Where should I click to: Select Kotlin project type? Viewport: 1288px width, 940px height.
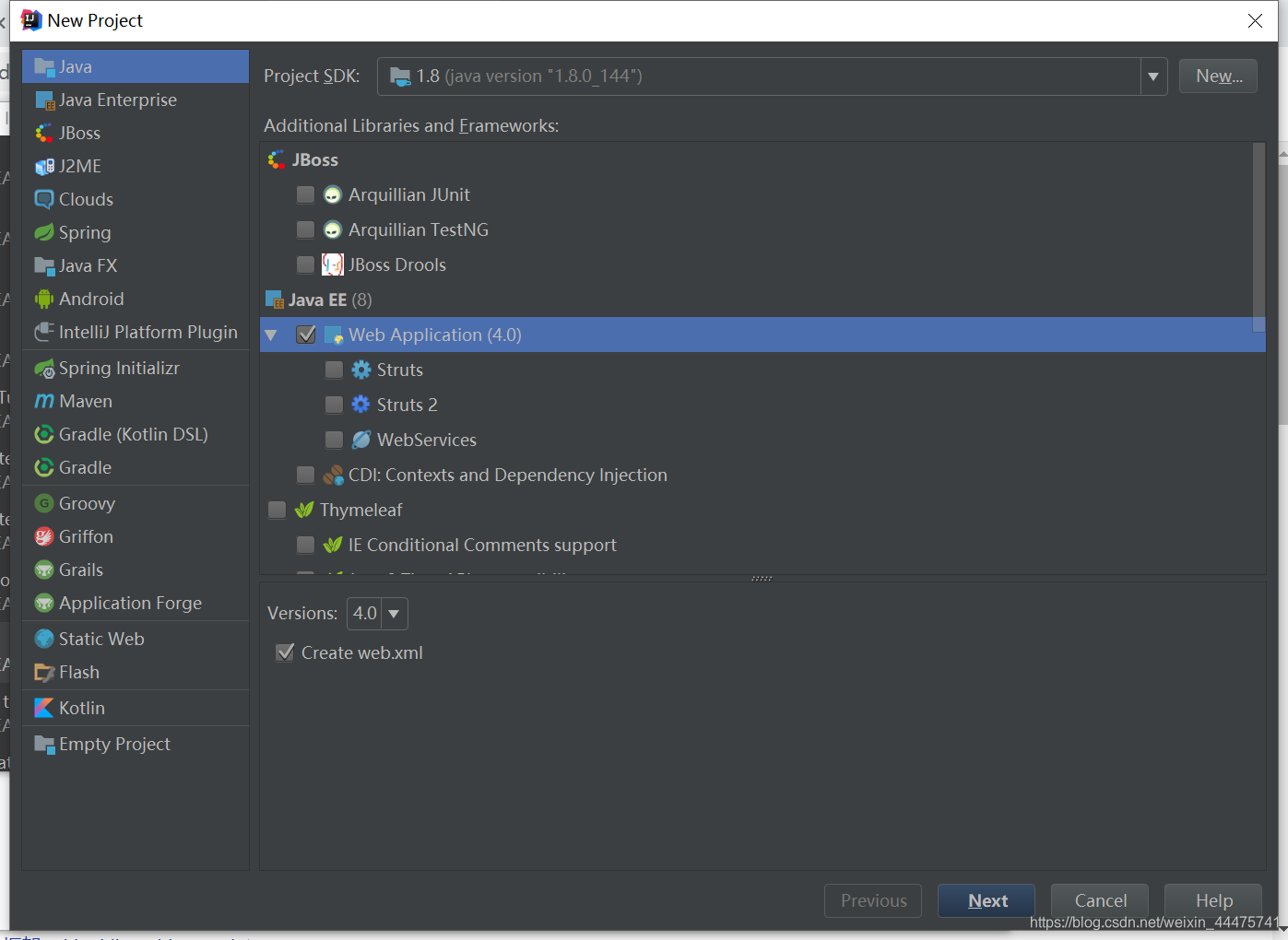tap(136, 709)
